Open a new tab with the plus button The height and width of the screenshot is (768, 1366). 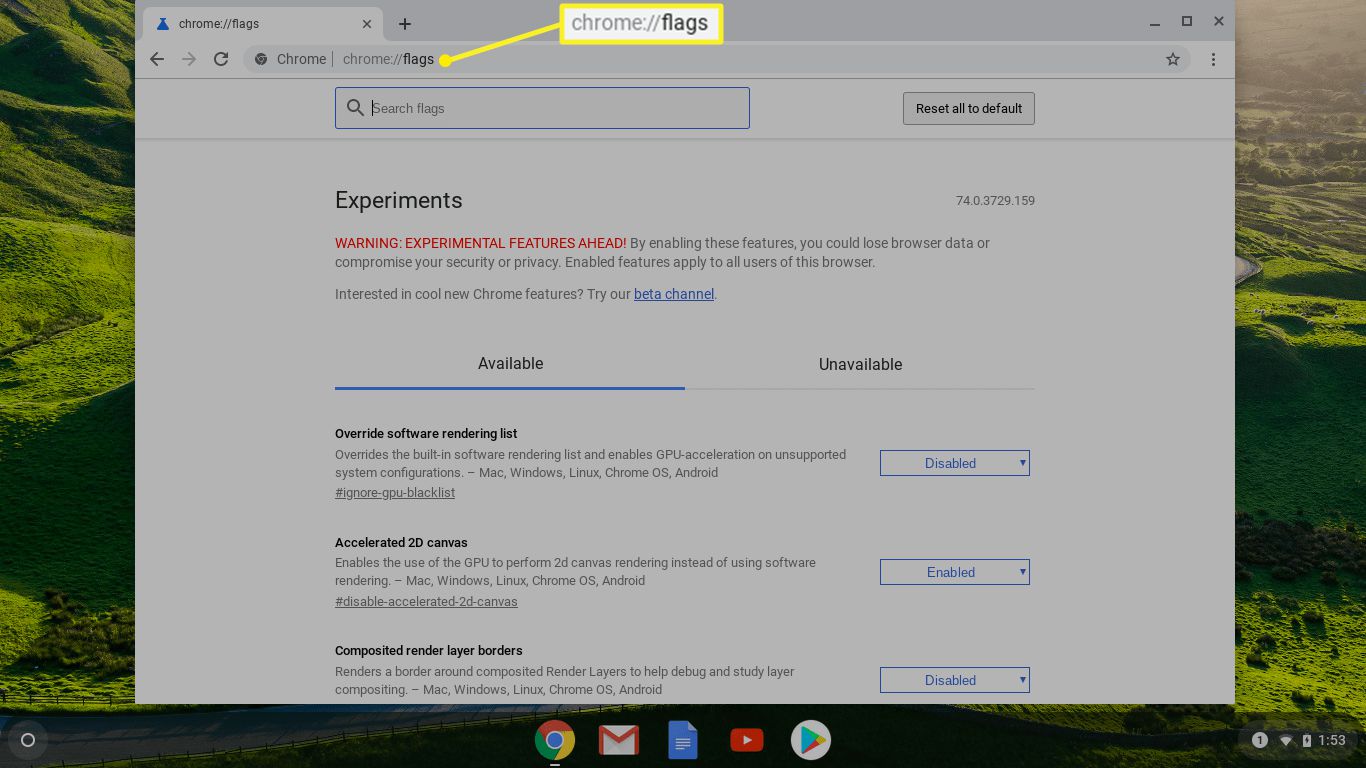coord(404,24)
